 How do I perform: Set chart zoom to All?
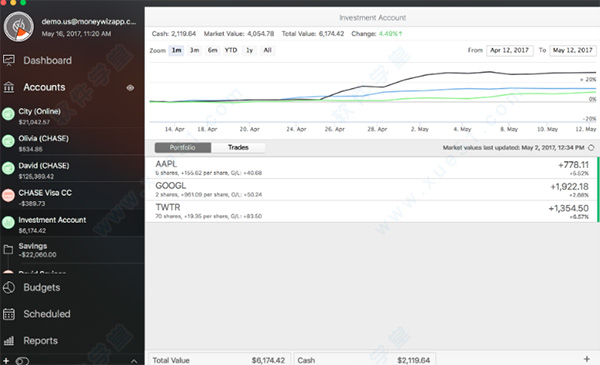click(x=267, y=50)
